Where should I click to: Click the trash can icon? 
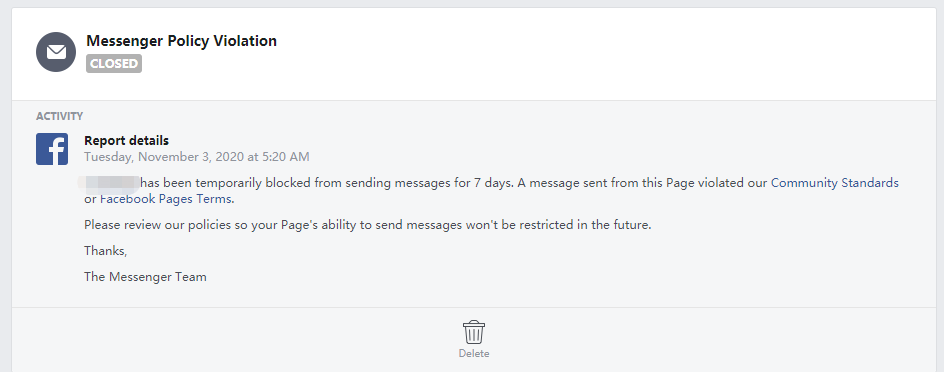474,332
